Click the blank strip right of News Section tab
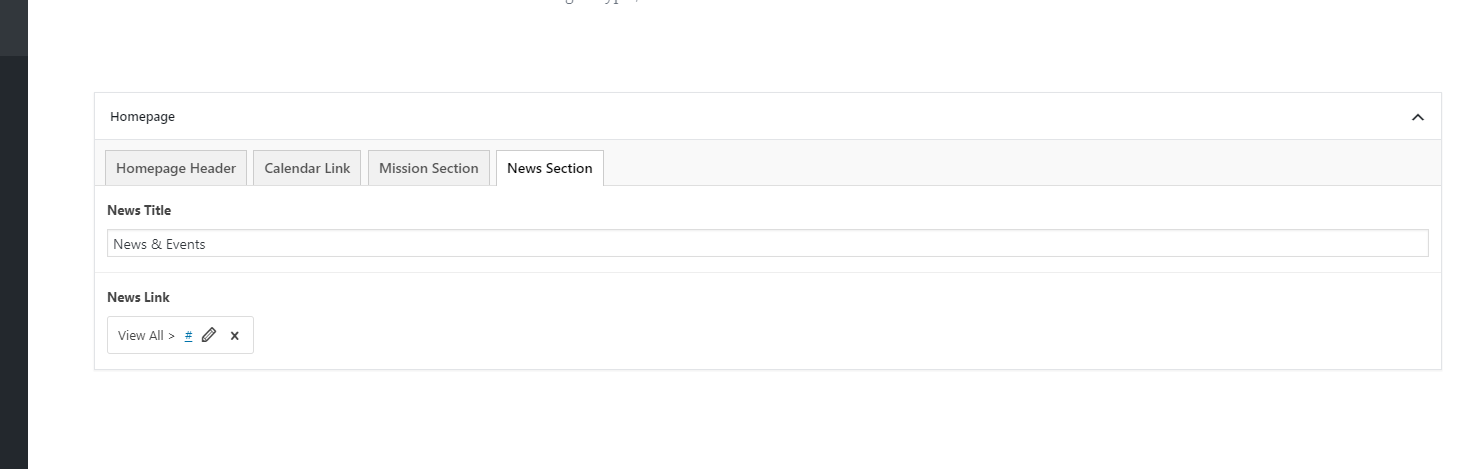This screenshot has width=1477, height=469. tap(1000, 163)
